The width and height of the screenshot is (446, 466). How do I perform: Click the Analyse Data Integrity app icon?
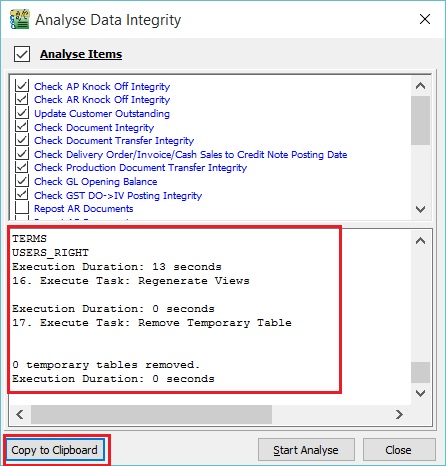pyautogui.click(x=20, y=19)
